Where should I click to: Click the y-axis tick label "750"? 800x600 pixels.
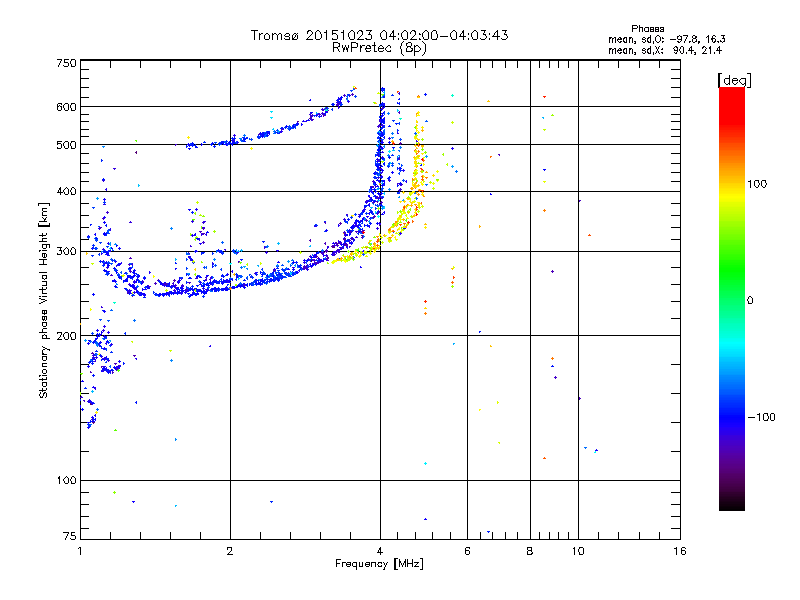pyautogui.click(x=66, y=63)
